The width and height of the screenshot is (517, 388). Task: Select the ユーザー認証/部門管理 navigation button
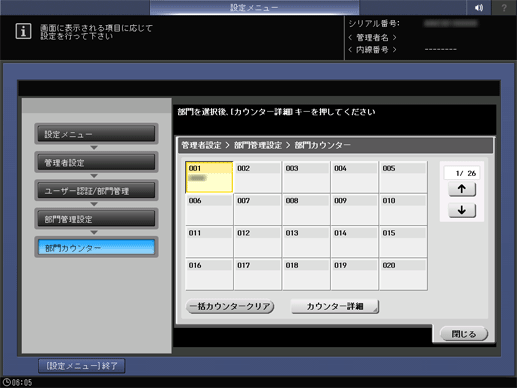96,191
